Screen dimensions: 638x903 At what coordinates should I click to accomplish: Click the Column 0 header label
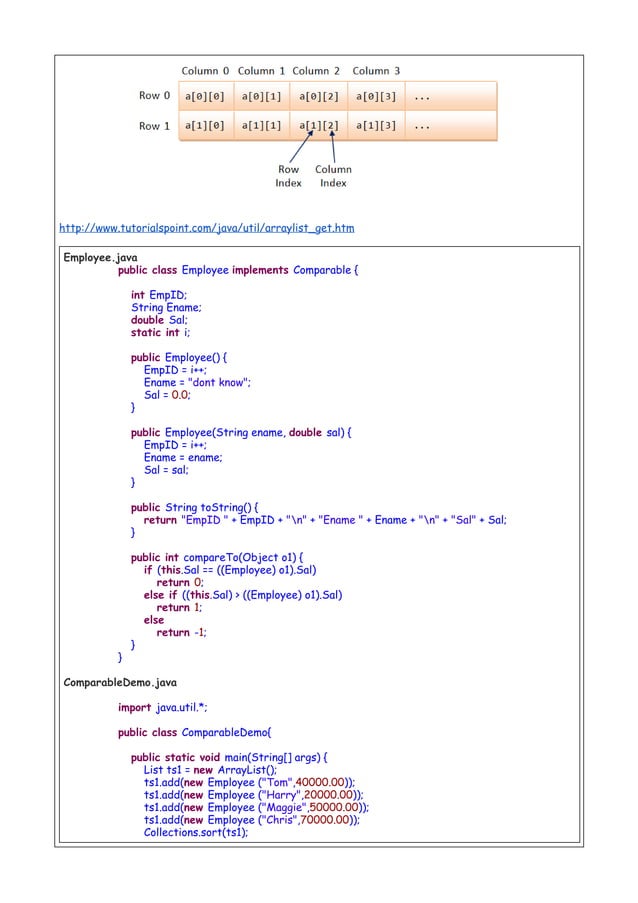205,71
